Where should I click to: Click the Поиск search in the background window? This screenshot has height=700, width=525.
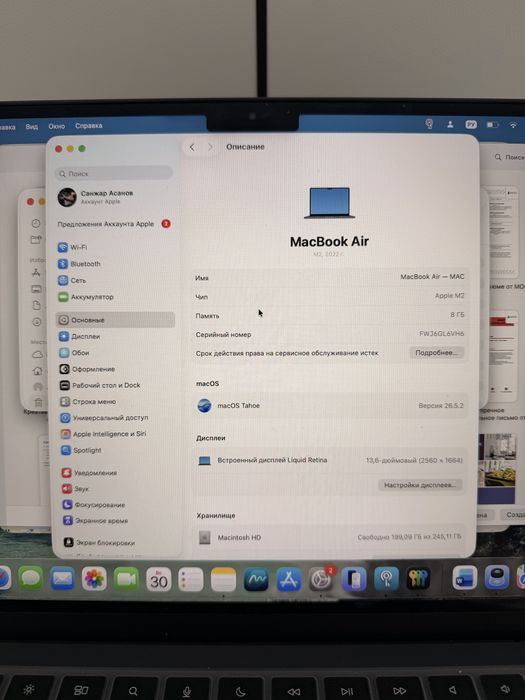pyautogui.click(x=511, y=157)
